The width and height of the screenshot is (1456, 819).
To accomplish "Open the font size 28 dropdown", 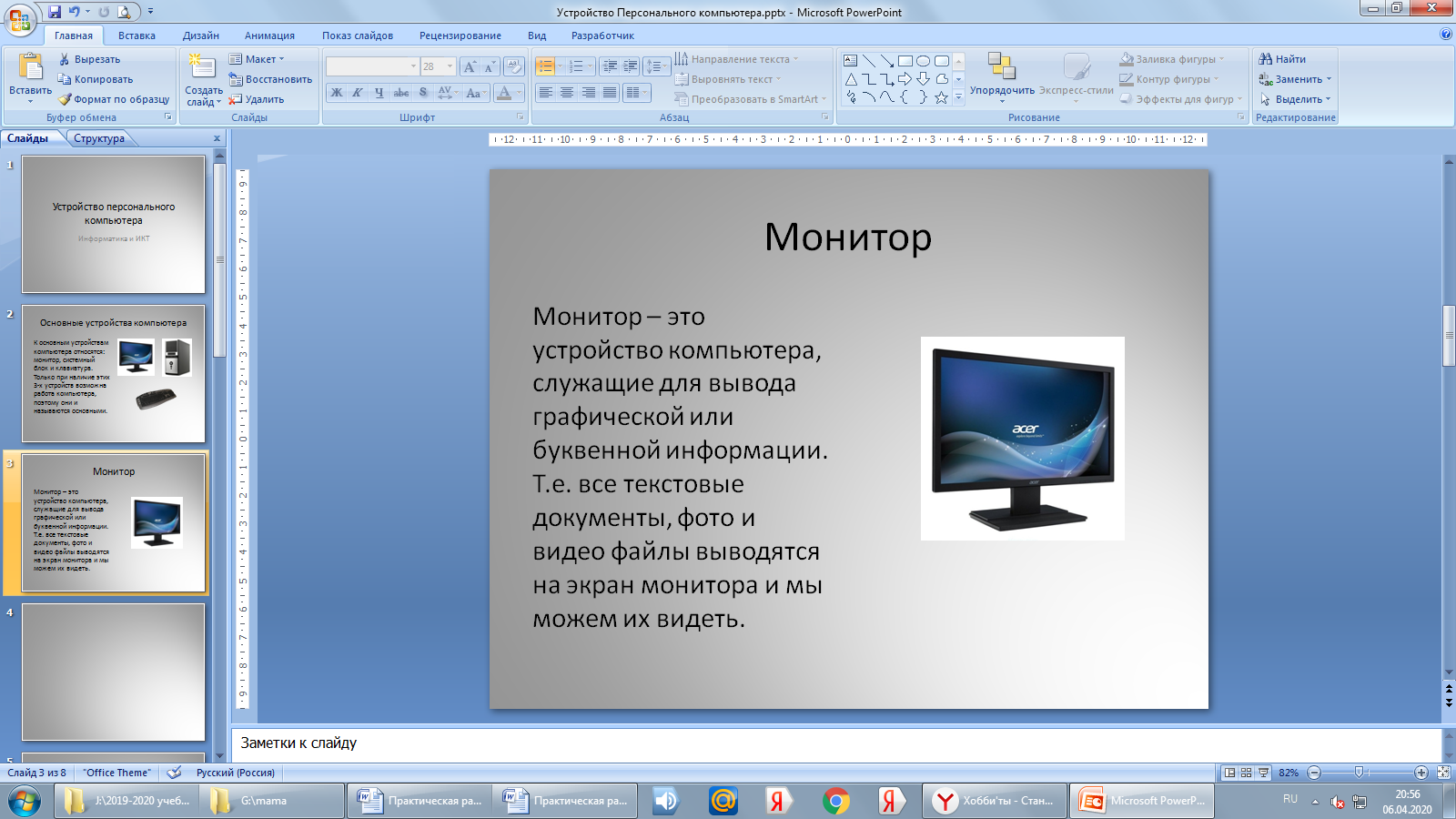I will point(450,66).
